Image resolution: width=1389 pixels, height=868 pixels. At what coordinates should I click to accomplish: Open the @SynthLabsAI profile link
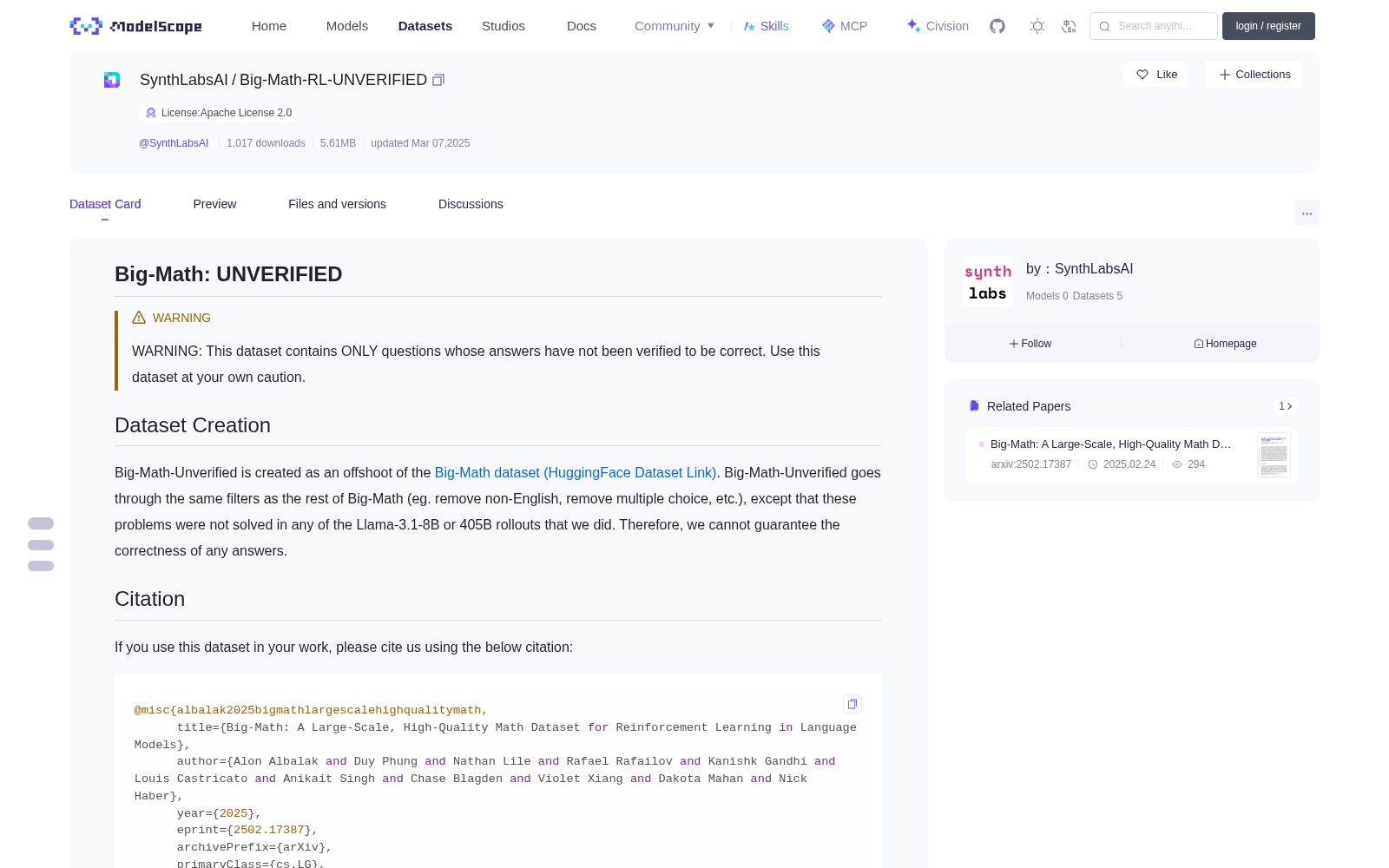coord(174,143)
